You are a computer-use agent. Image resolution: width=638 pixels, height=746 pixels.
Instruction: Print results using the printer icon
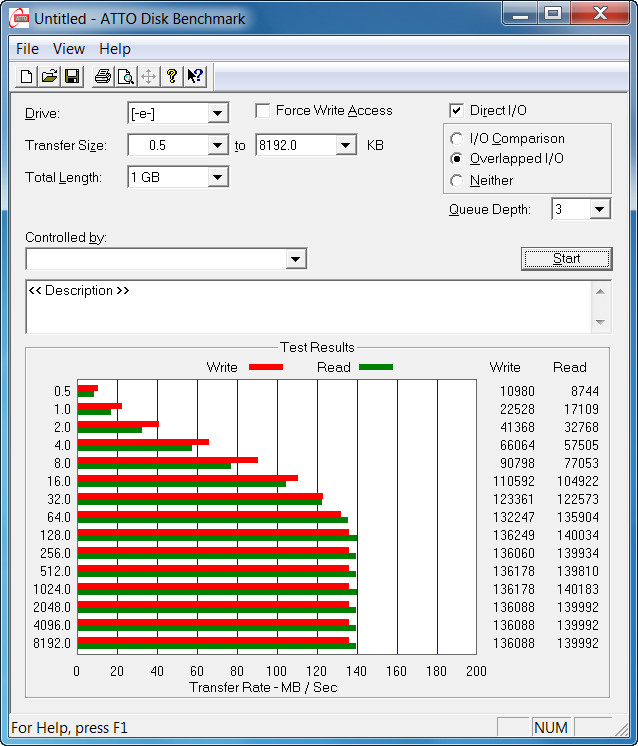pos(103,77)
